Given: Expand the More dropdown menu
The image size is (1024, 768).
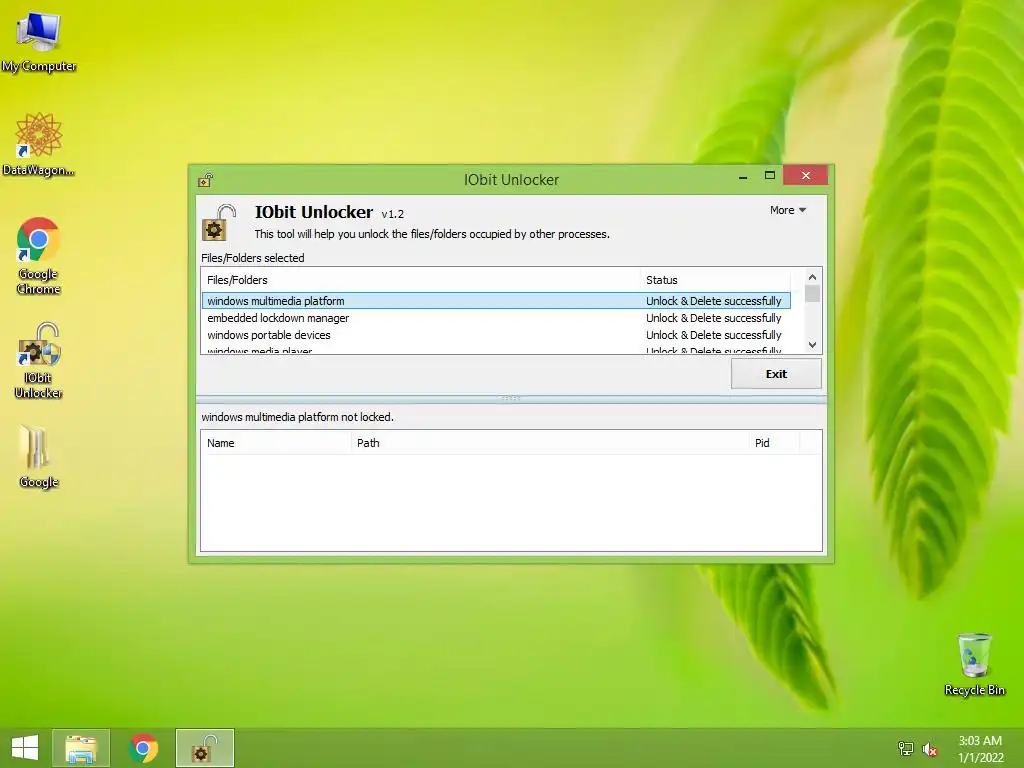Looking at the screenshot, I should (x=788, y=210).
